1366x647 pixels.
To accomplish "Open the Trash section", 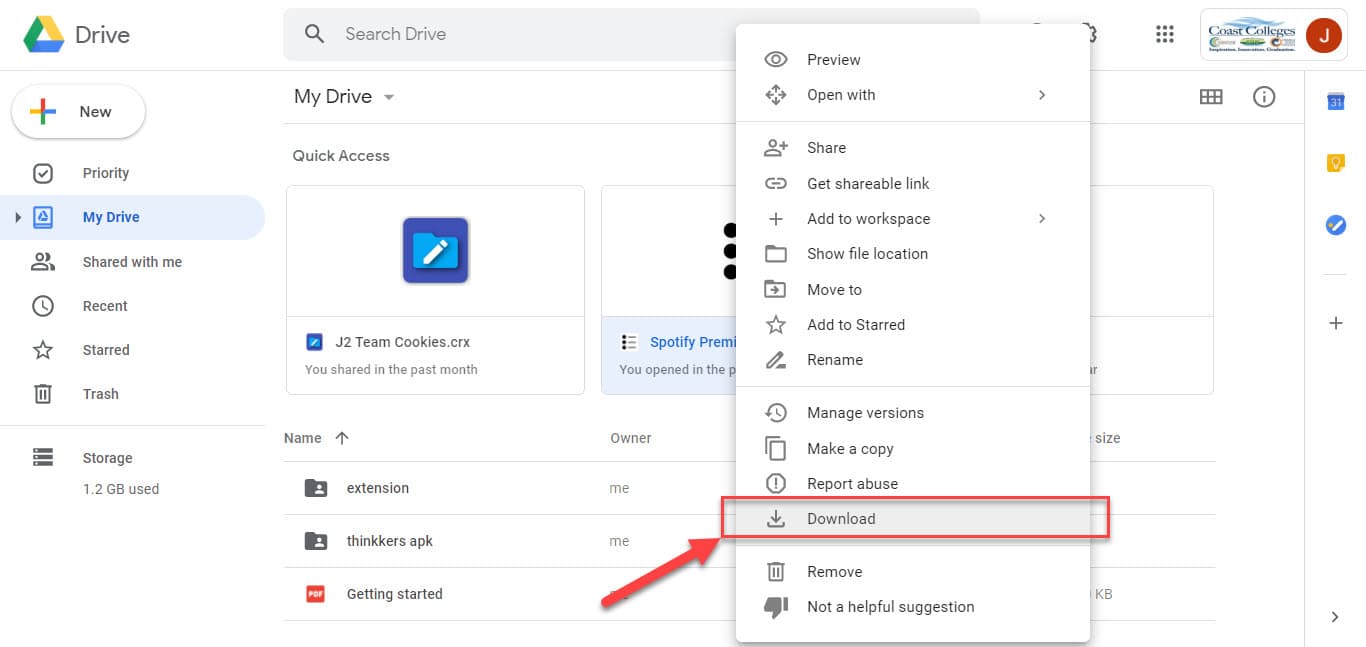I will pos(100,393).
